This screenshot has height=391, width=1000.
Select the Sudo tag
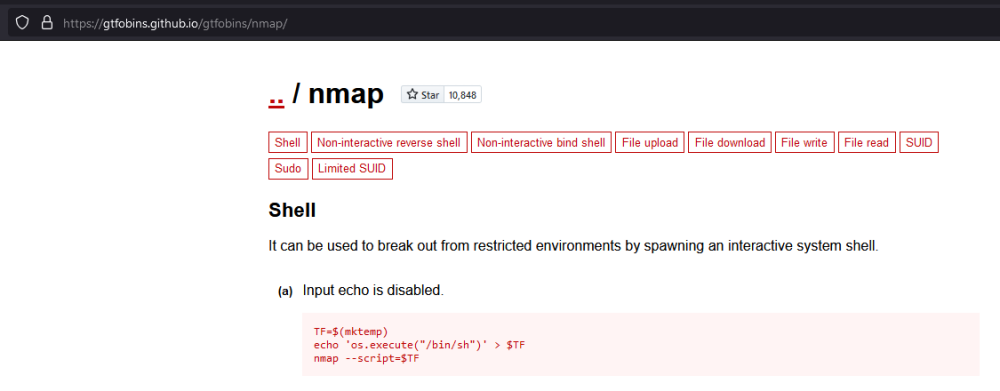[x=288, y=169]
